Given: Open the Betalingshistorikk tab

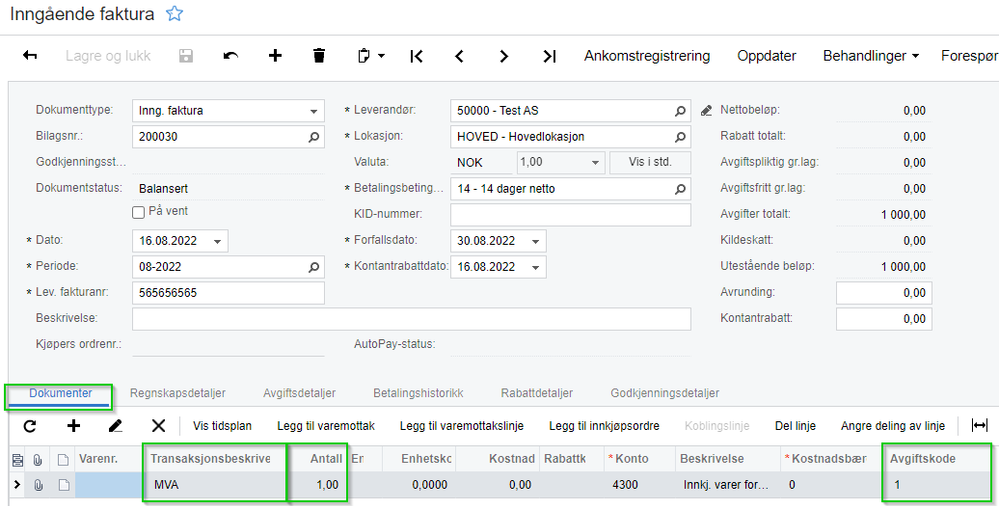Looking at the screenshot, I should tap(419, 393).
